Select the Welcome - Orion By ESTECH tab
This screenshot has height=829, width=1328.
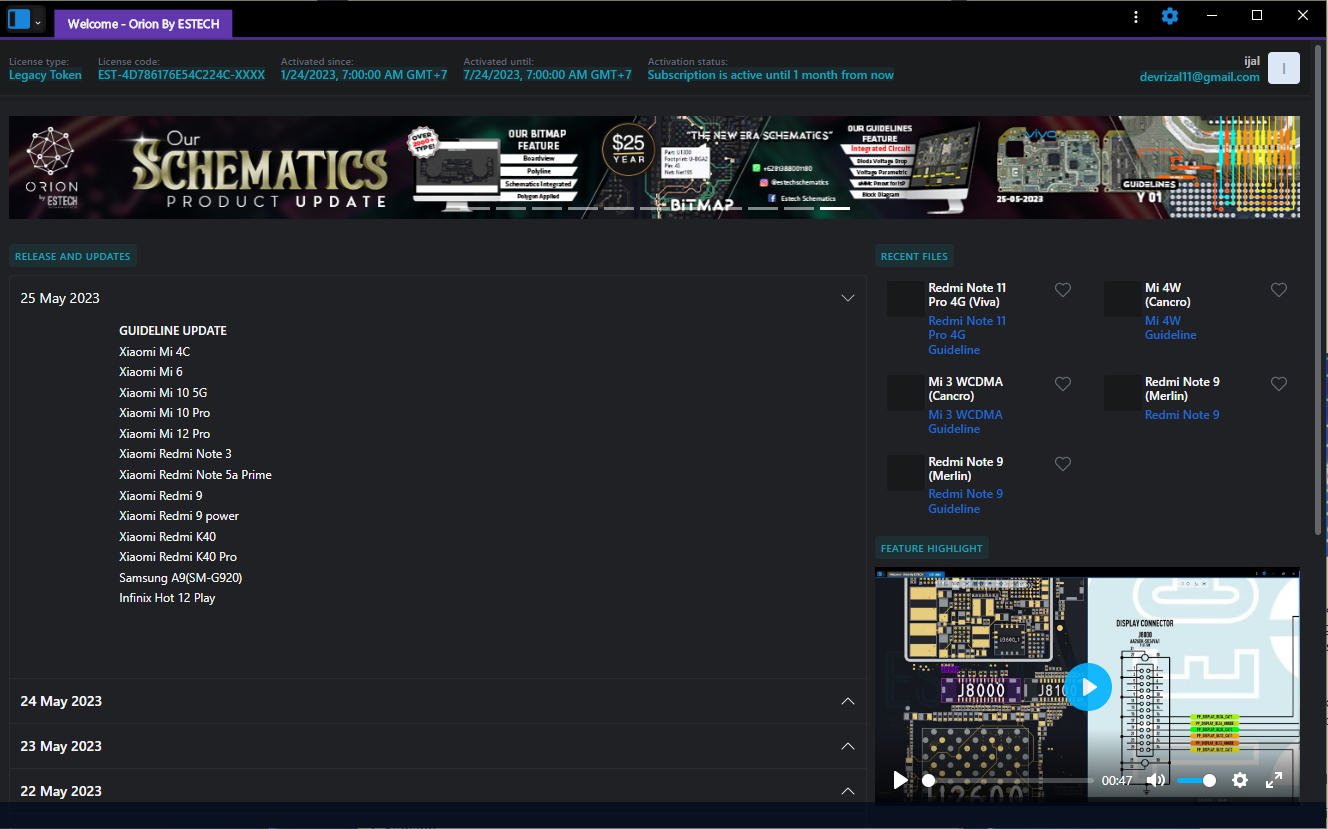tap(143, 24)
